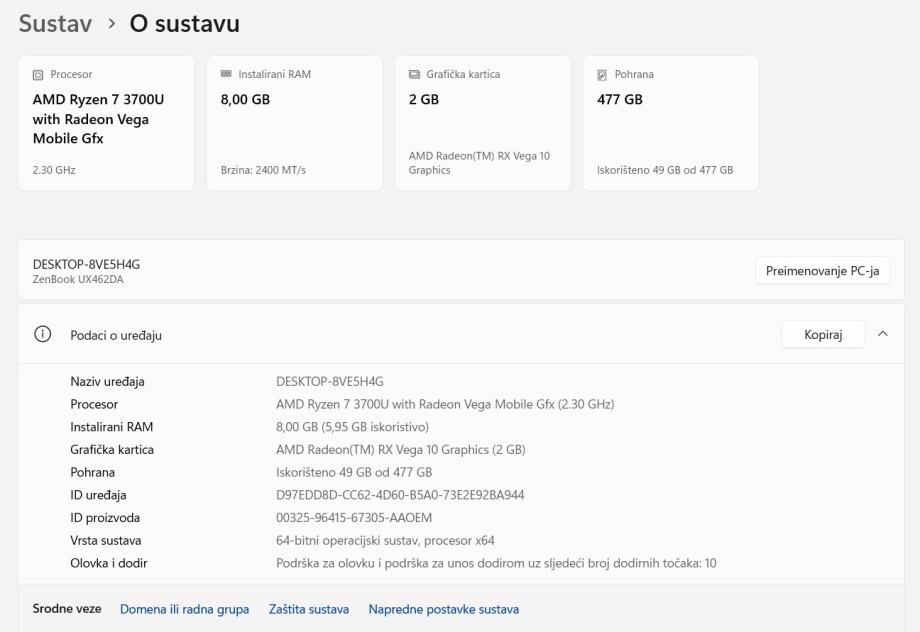Click the installed RAM icon
The height and width of the screenshot is (632, 920).
[226, 75]
